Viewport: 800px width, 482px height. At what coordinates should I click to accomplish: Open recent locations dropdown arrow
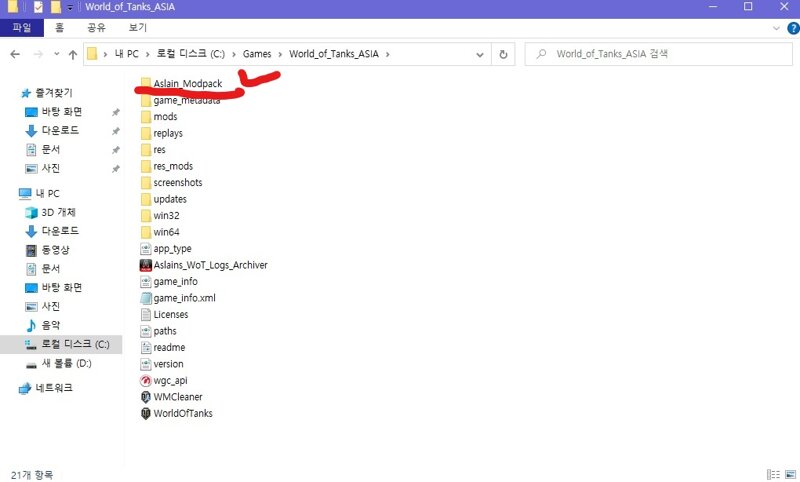click(x=57, y=54)
